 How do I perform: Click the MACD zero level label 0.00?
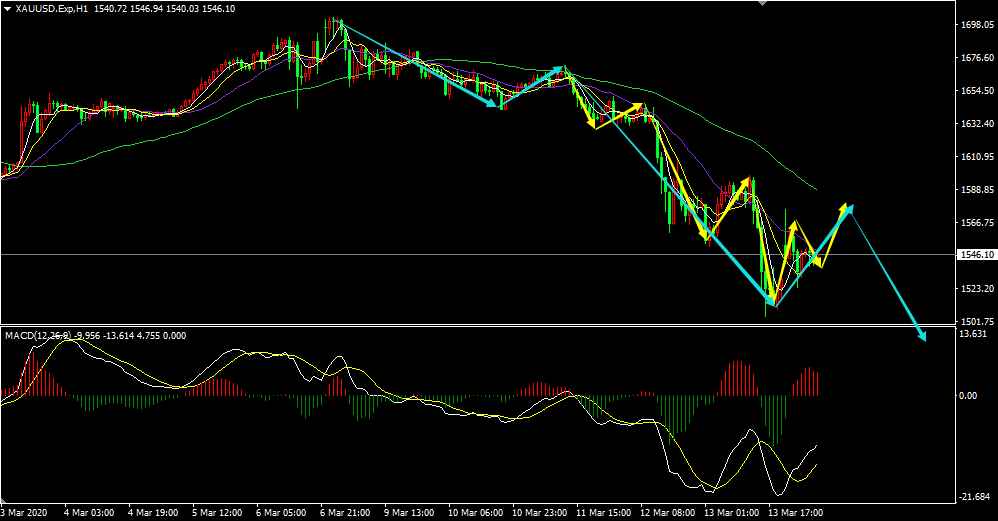click(x=968, y=396)
